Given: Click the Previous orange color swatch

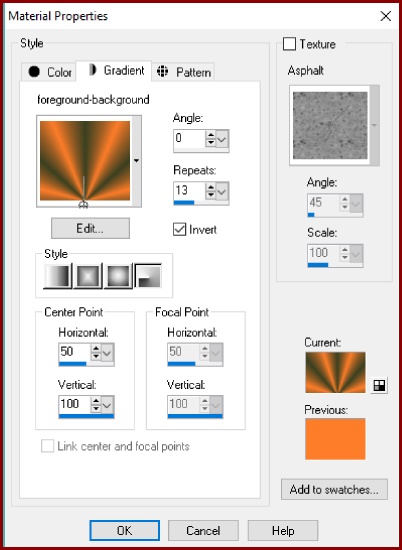Looking at the screenshot, I should coord(335,438).
